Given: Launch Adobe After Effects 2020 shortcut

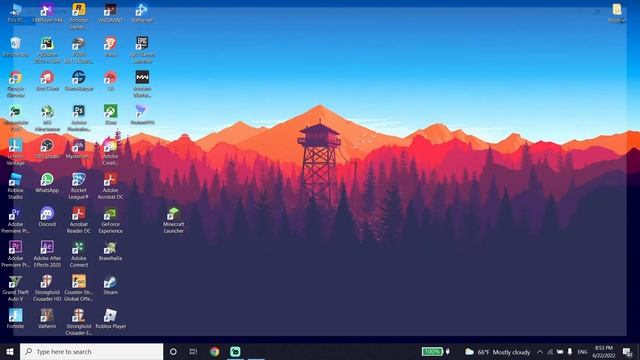Looking at the screenshot, I should click(x=47, y=253).
